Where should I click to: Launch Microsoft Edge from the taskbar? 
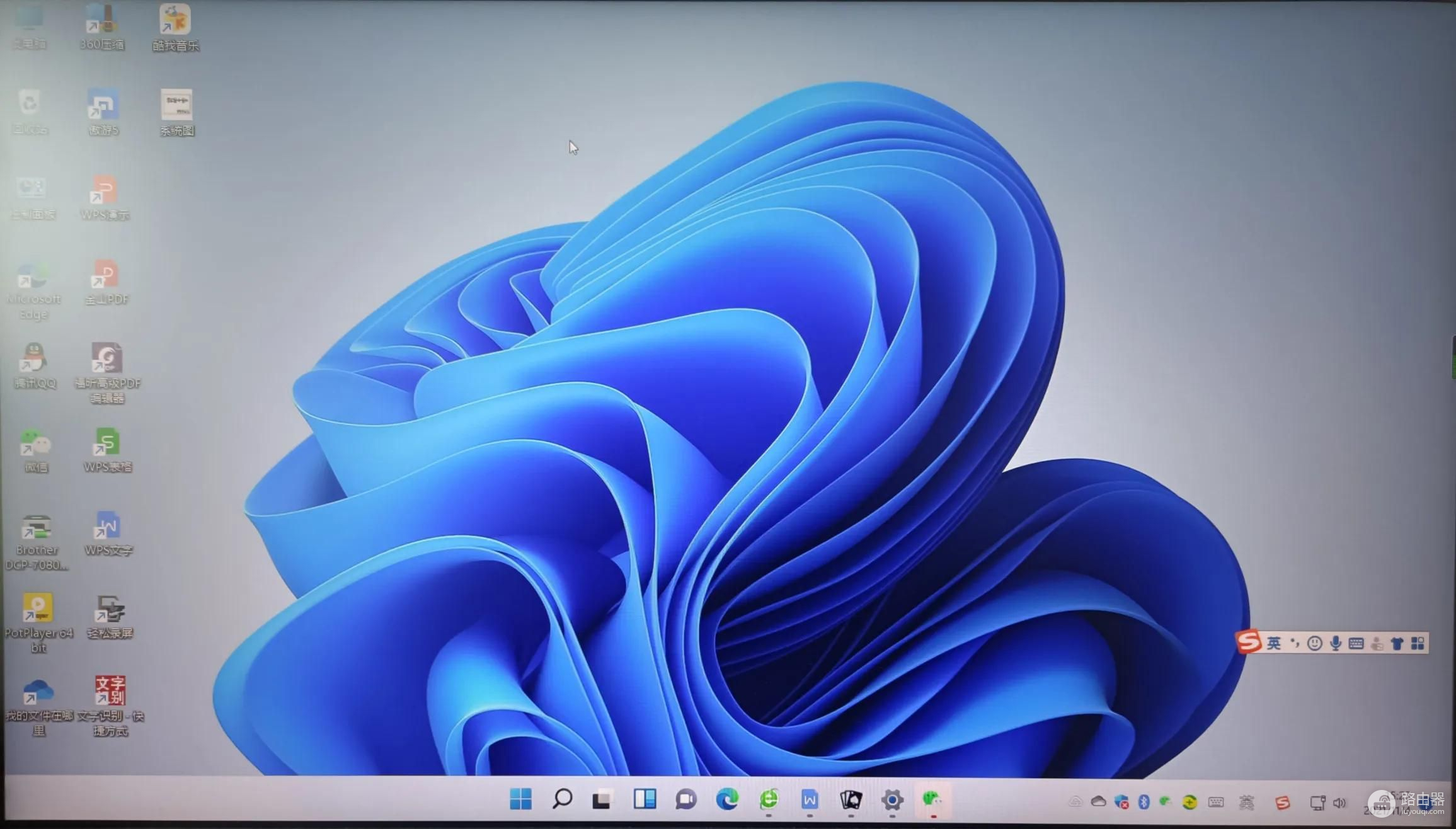coord(727,799)
